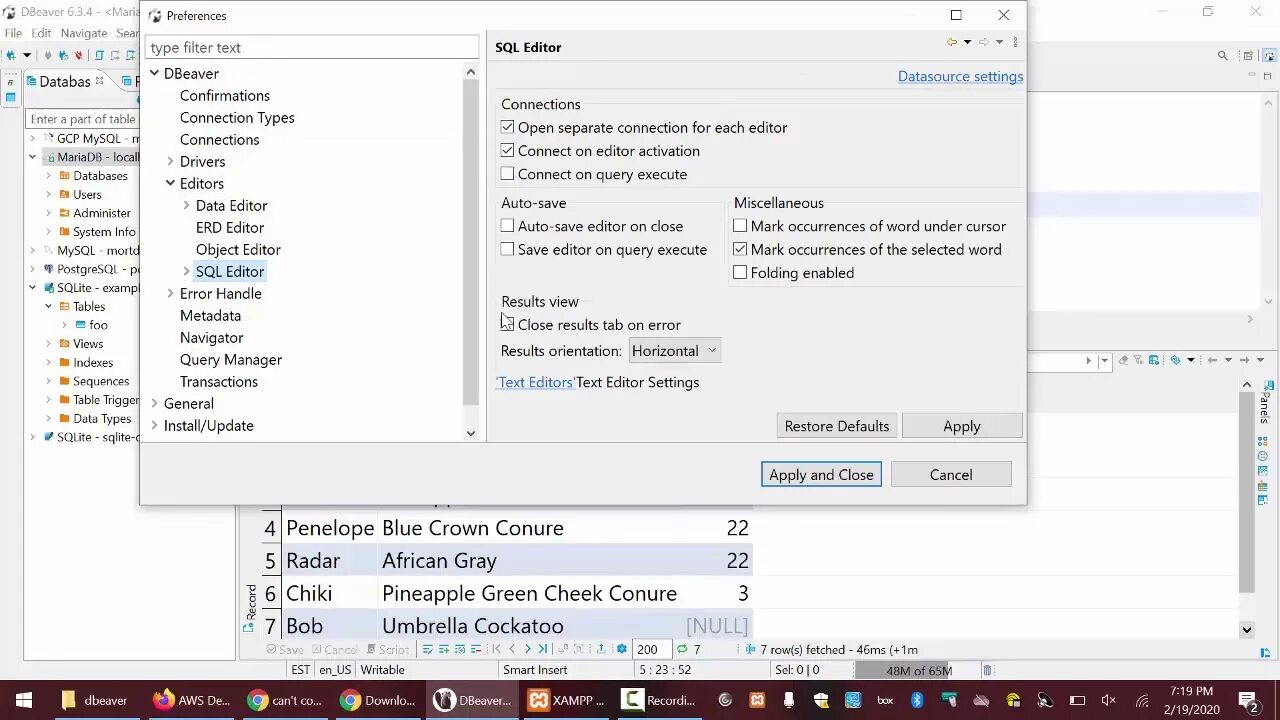Check Save editor on query execute

507,249
